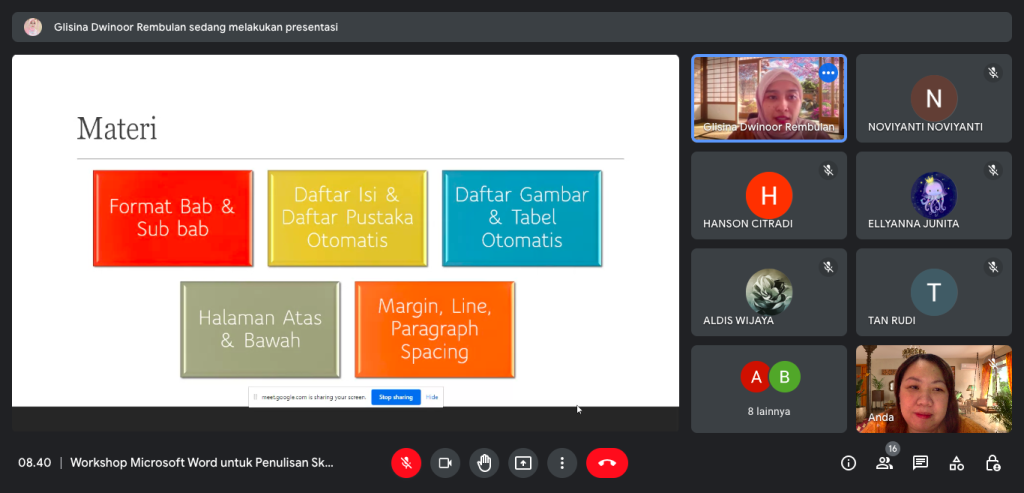Select HANSON CITRADI participant tile
The image size is (1024, 493).
point(769,195)
